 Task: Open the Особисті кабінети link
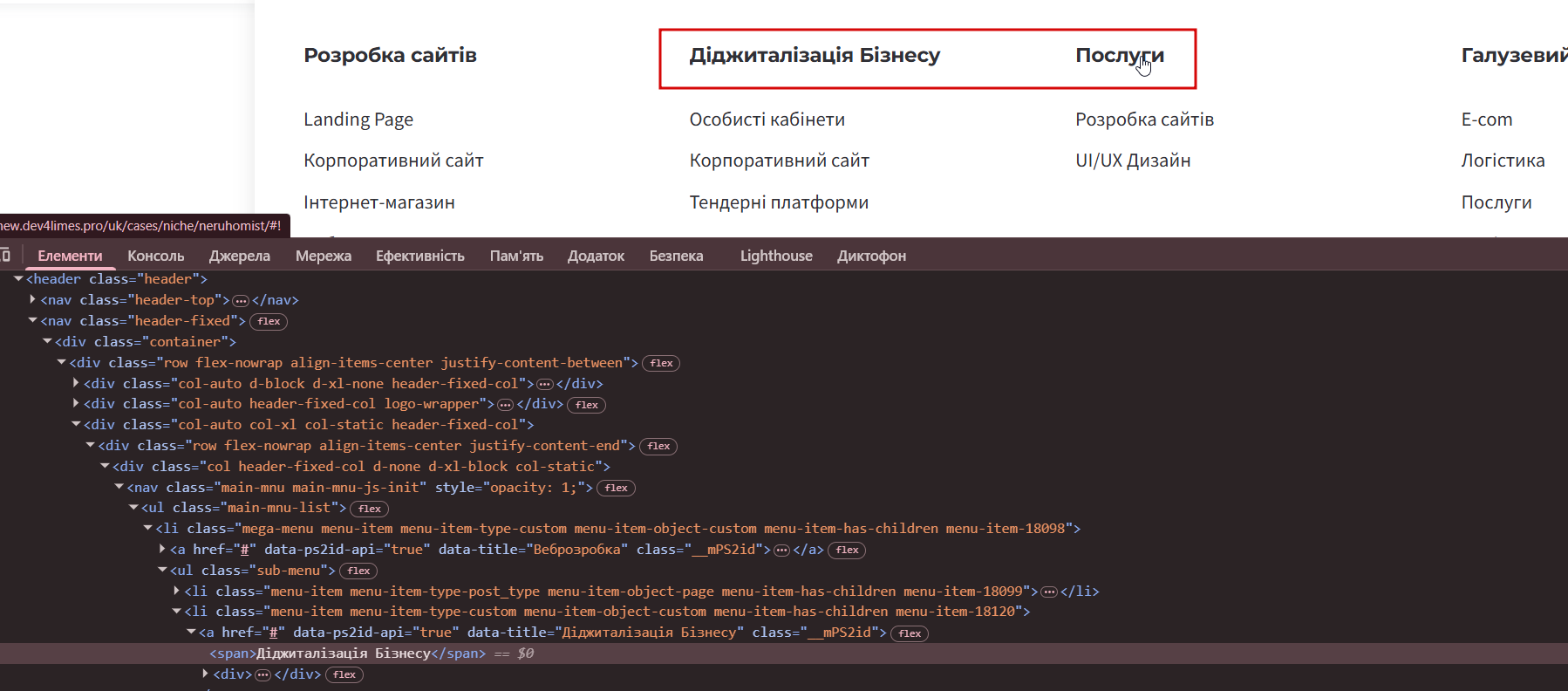click(767, 120)
